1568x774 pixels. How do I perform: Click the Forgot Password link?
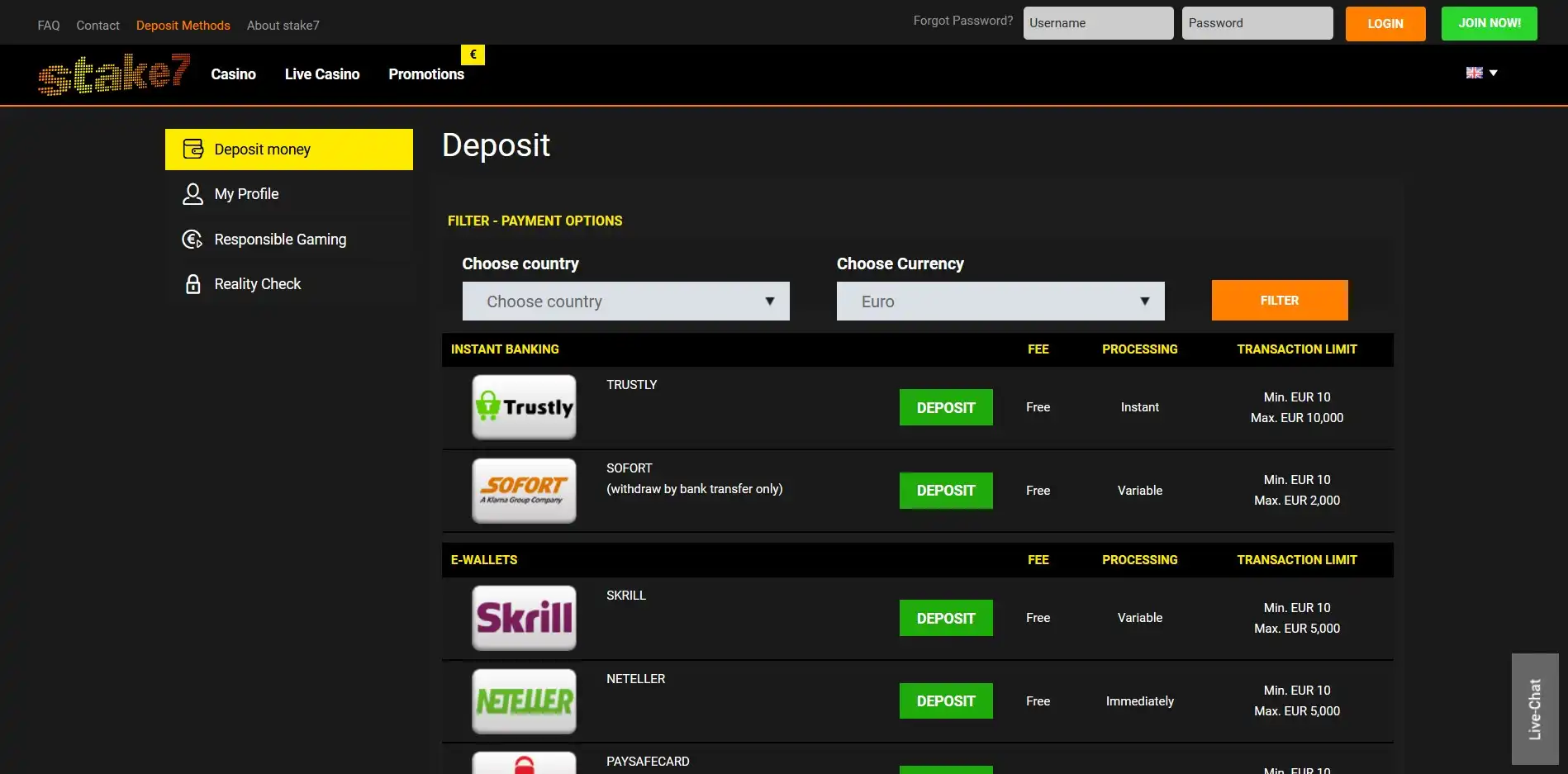pyautogui.click(x=962, y=21)
